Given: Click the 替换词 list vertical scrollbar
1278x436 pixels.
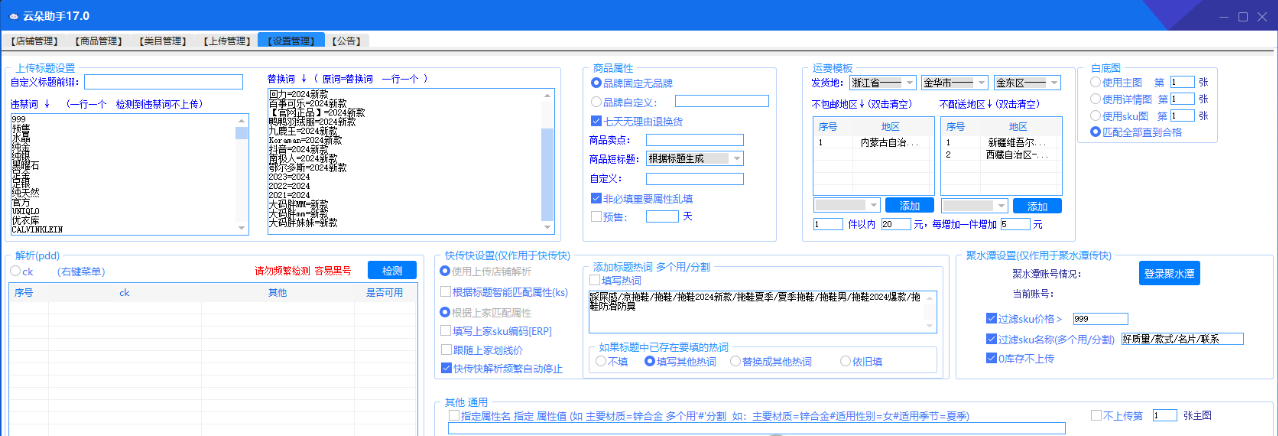Looking at the screenshot, I should 546,160.
